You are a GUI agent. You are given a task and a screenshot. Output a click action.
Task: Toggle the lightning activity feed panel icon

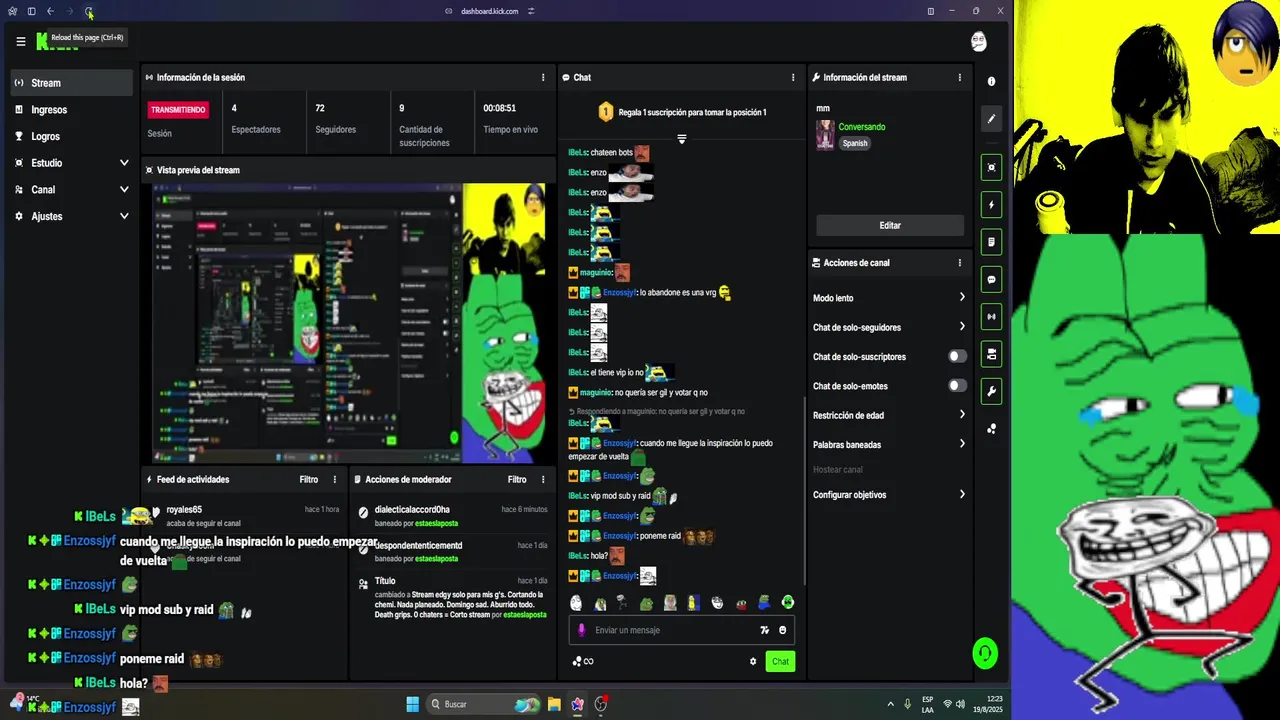tap(991, 205)
